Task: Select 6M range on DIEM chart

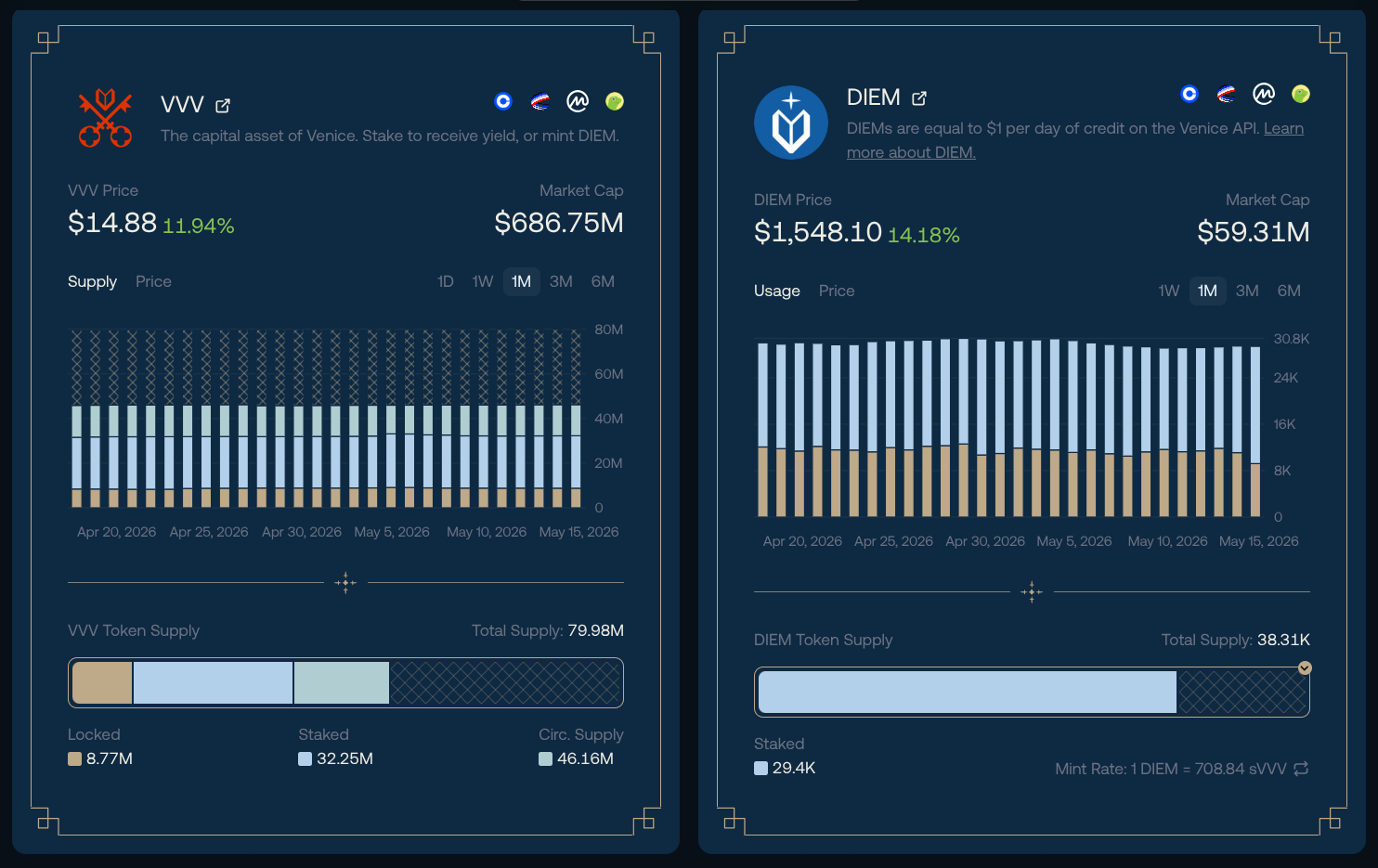Action: (1289, 291)
